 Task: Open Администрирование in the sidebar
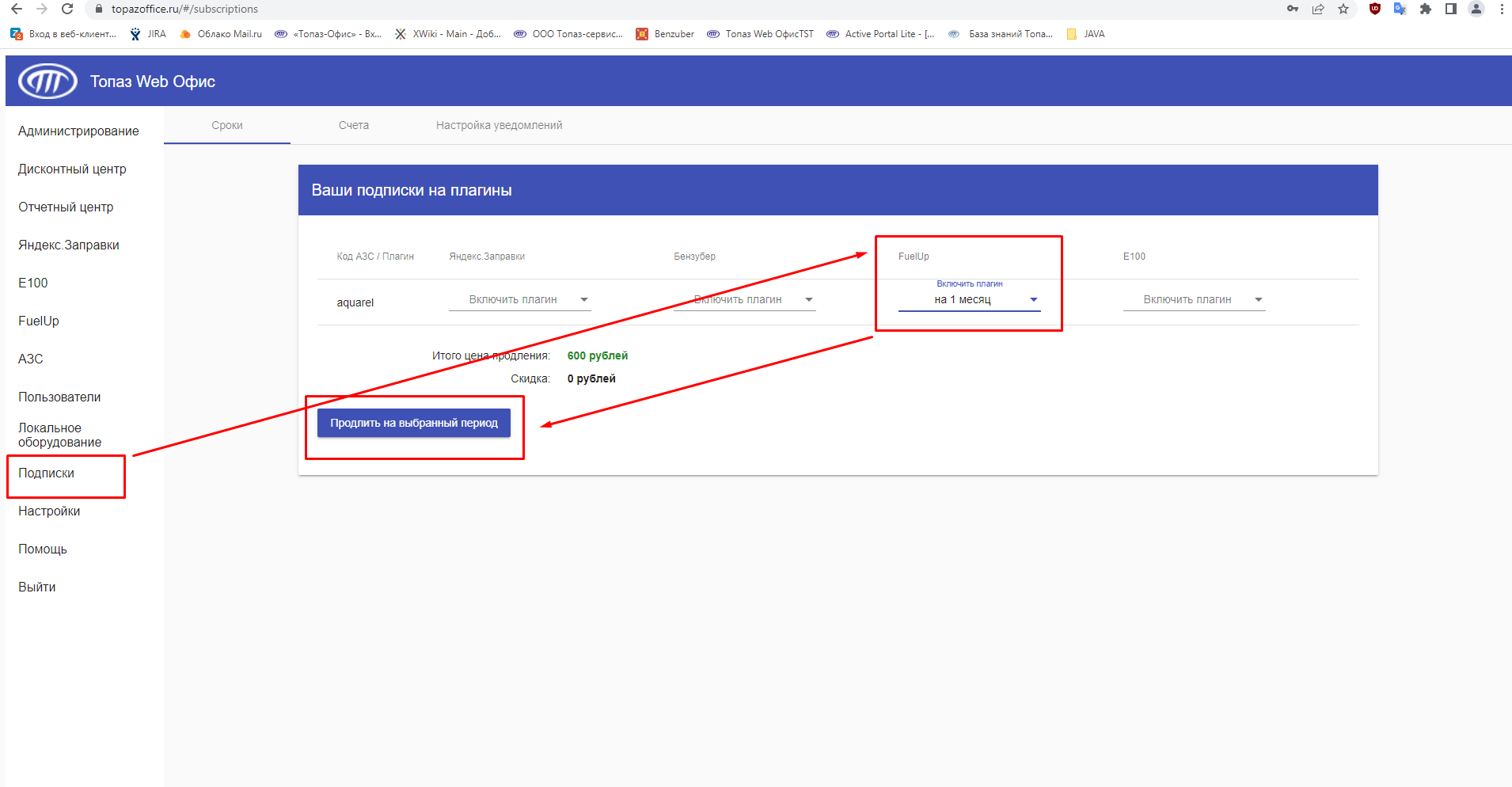pyautogui.click(x=78, y=131)
